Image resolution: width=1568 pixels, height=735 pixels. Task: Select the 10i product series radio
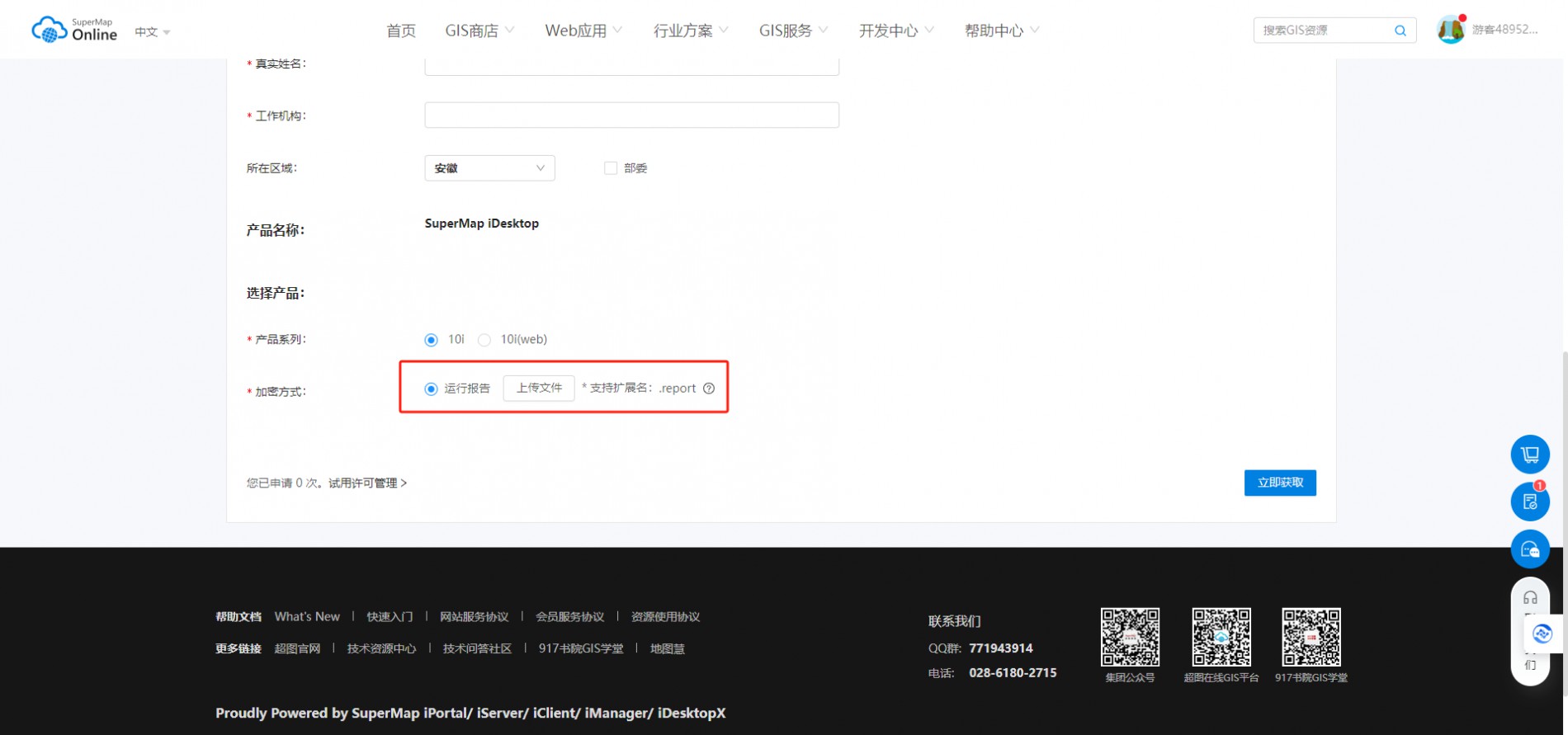pyautogui.click(x=431, y=340)
